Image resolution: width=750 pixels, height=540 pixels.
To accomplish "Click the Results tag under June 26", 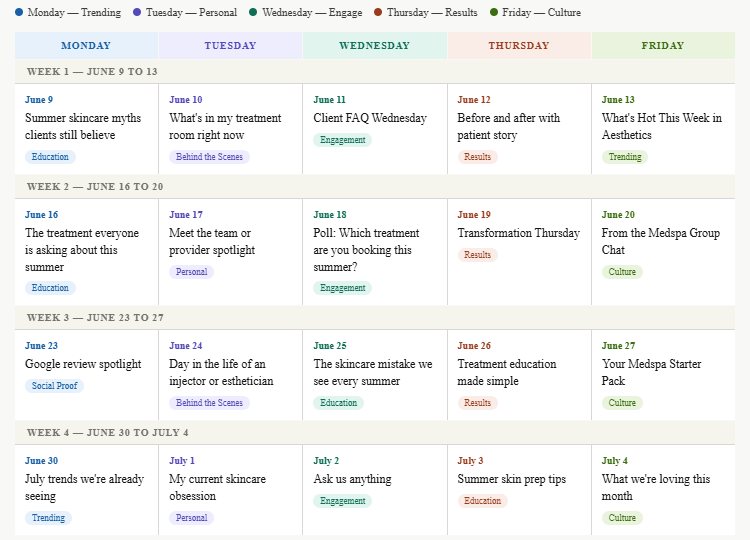I will pyautogui.click(x=477, y=403).
